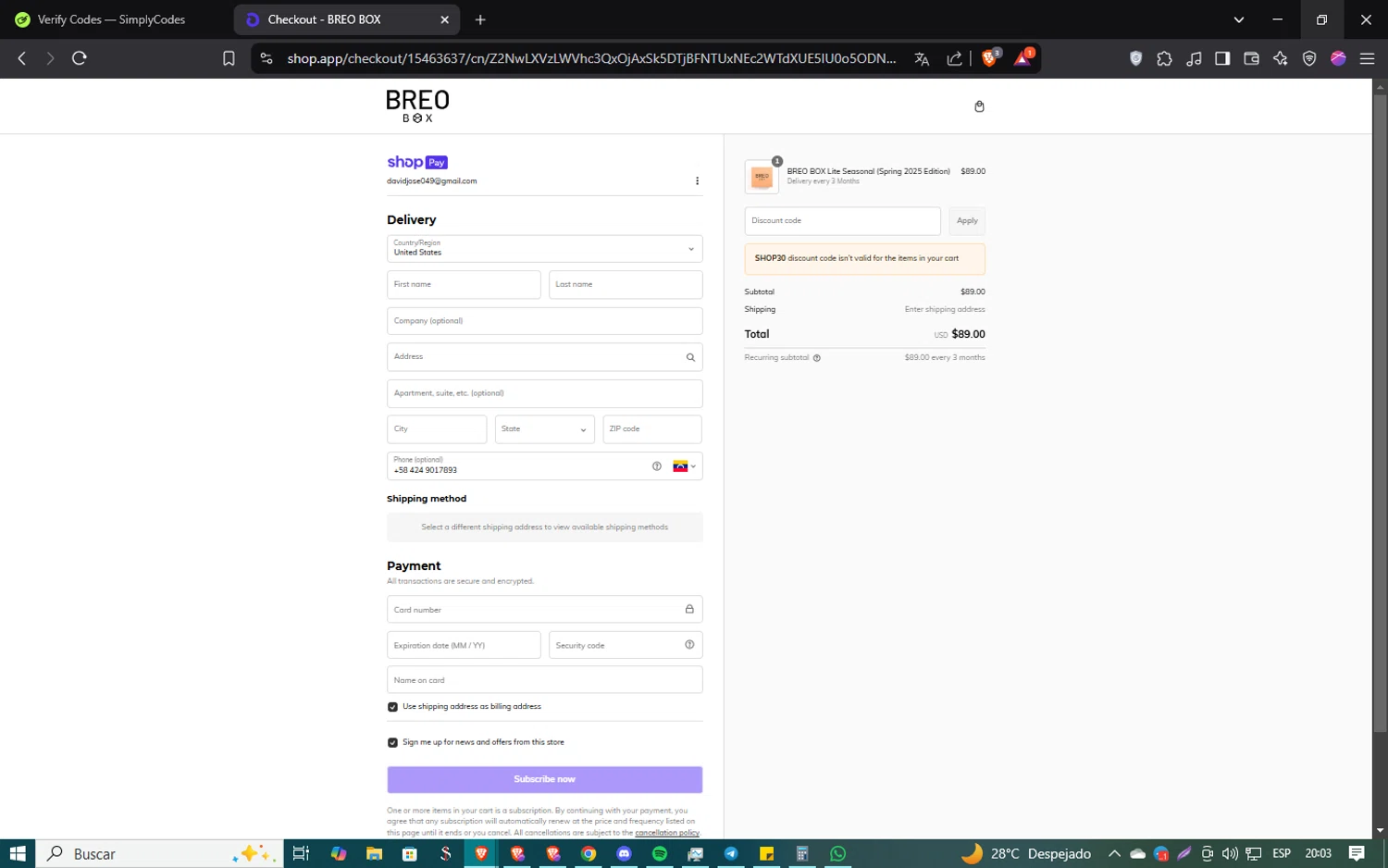Click the address search magnifier icon
Screen dimensions: 1388x868
690,357
